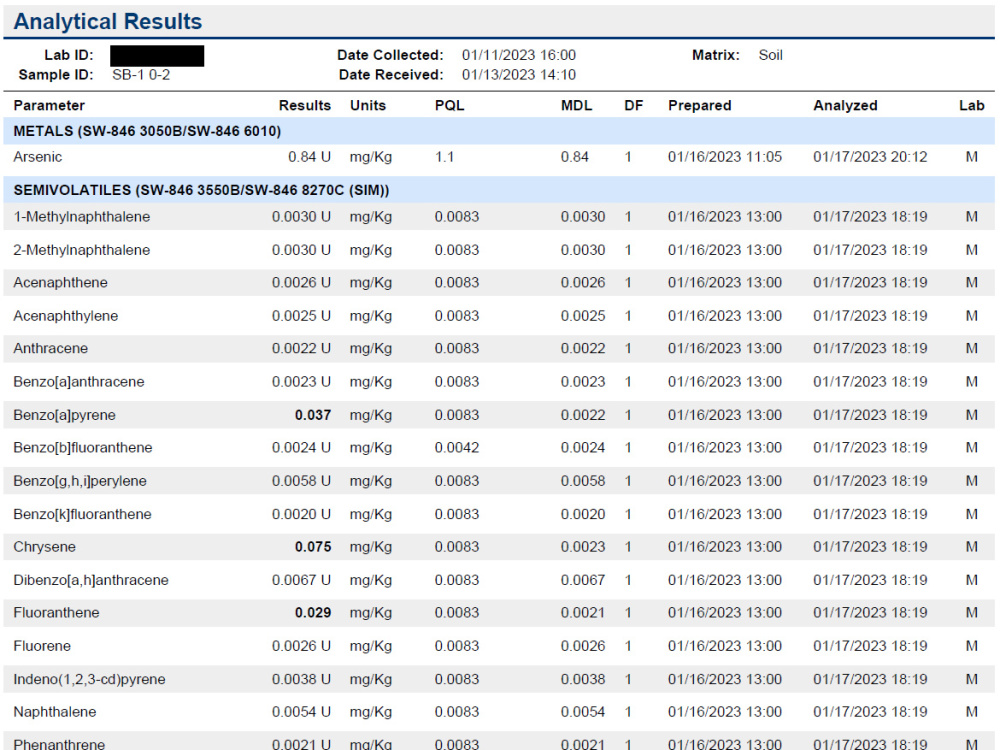Click the bold Fluoranthene result 0.029

click(313, 613)
